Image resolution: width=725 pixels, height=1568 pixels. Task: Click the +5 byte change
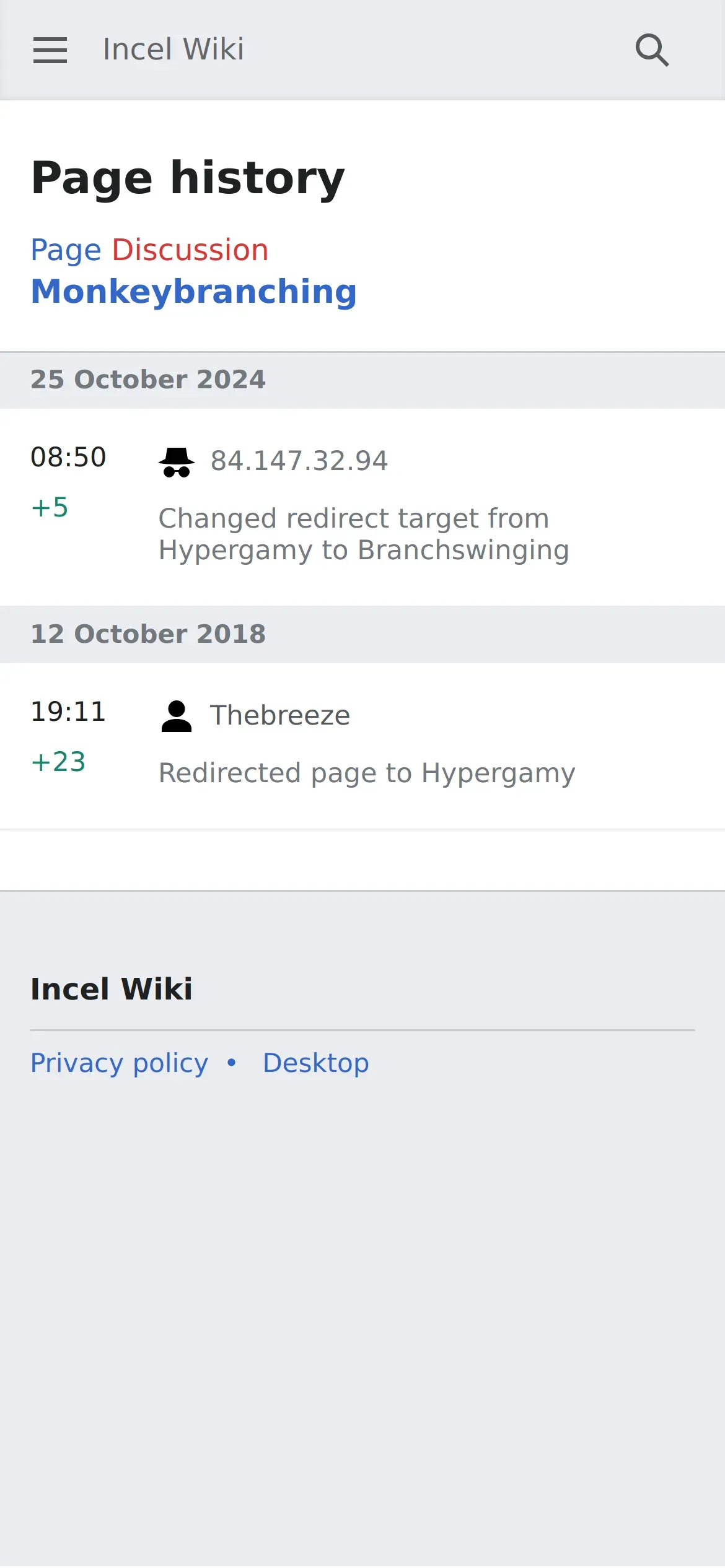point(50,508)
